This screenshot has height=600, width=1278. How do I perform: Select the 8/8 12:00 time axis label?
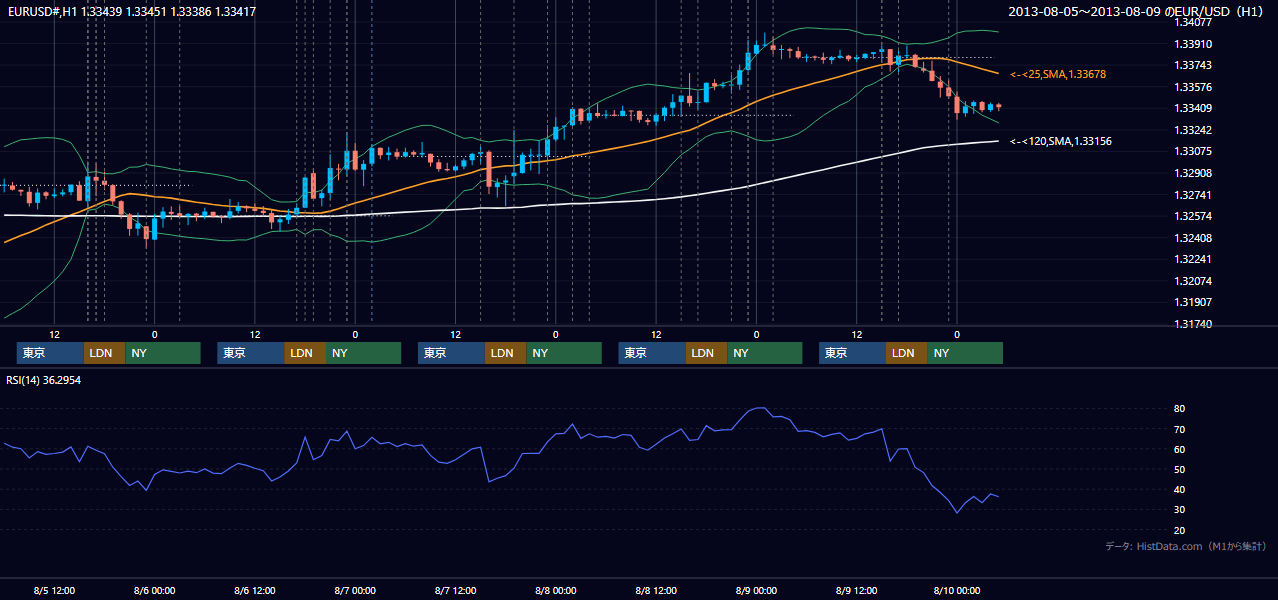(x=655, y=590)
